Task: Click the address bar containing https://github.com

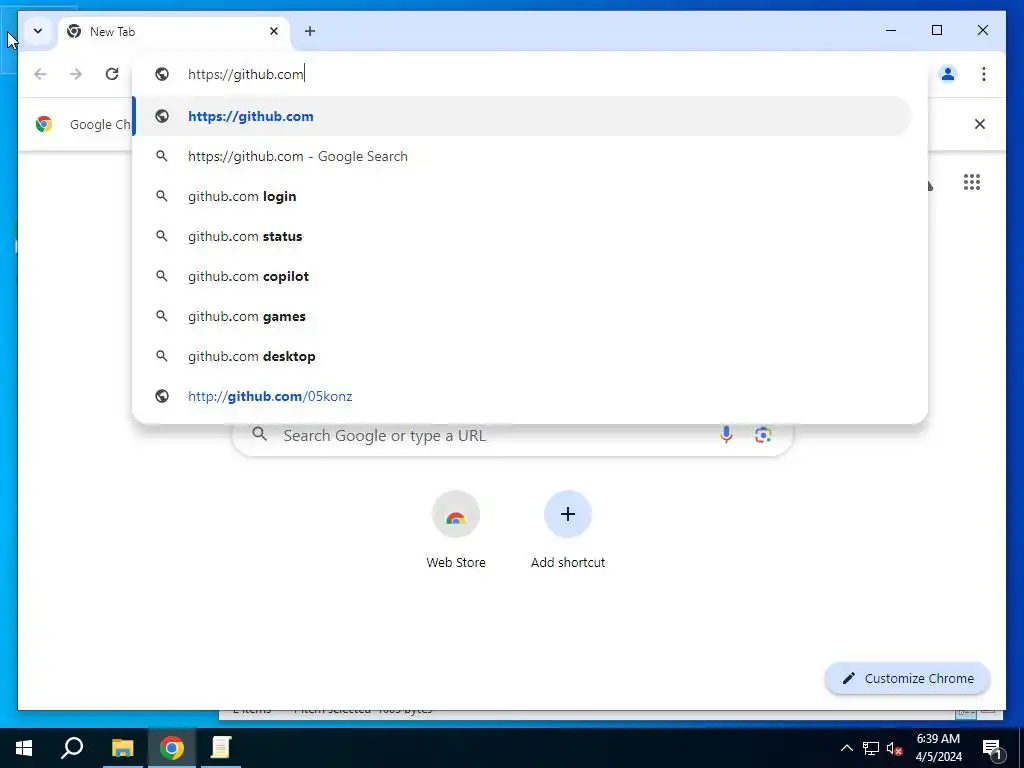Action: 529,74
